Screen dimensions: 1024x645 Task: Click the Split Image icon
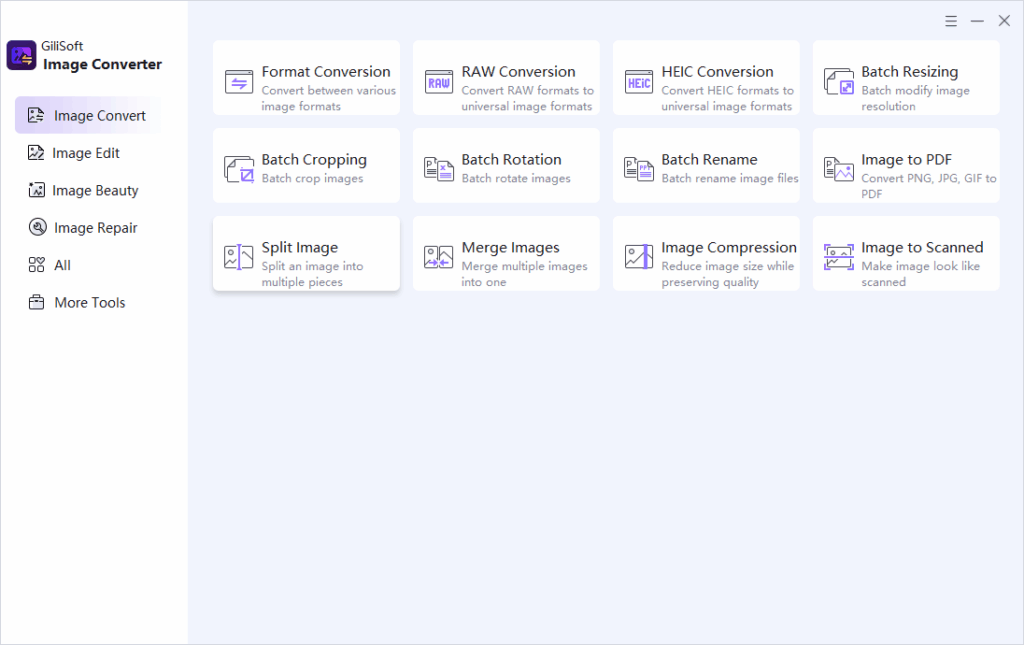click(x=238, y=257)
